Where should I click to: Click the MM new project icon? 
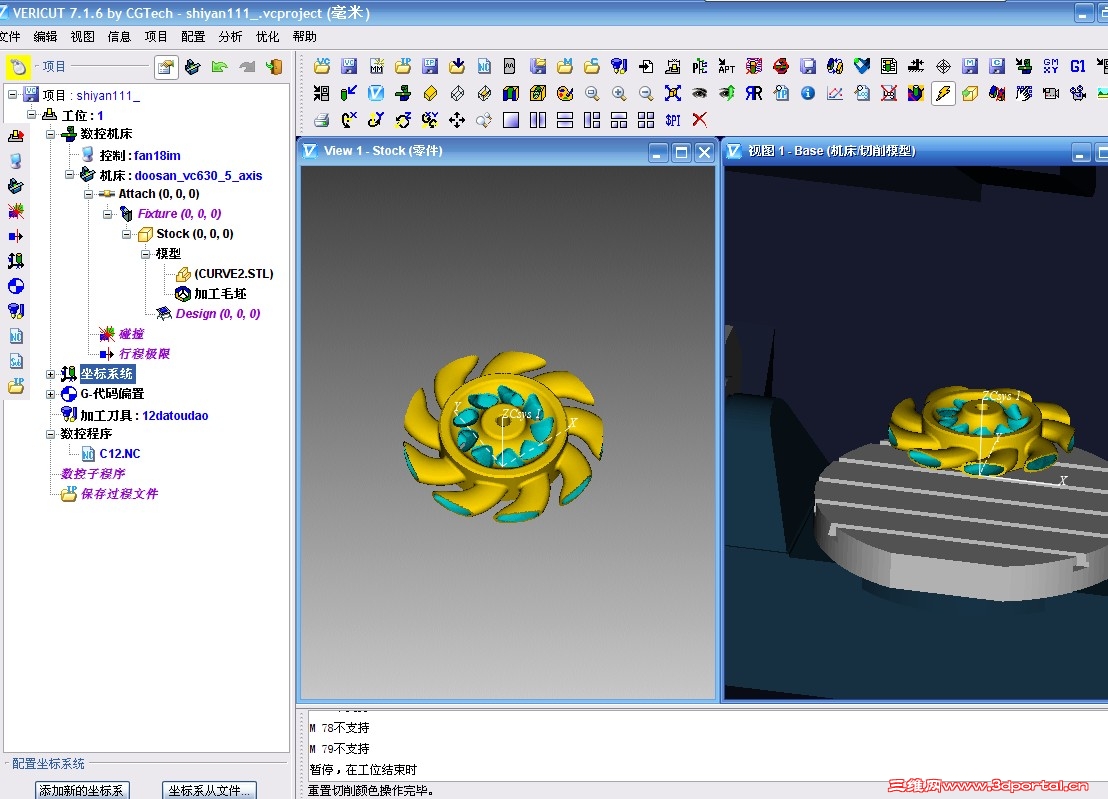[376, 66]
